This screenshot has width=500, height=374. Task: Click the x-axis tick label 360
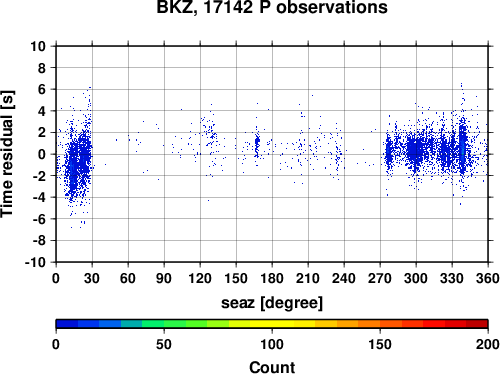488,278
